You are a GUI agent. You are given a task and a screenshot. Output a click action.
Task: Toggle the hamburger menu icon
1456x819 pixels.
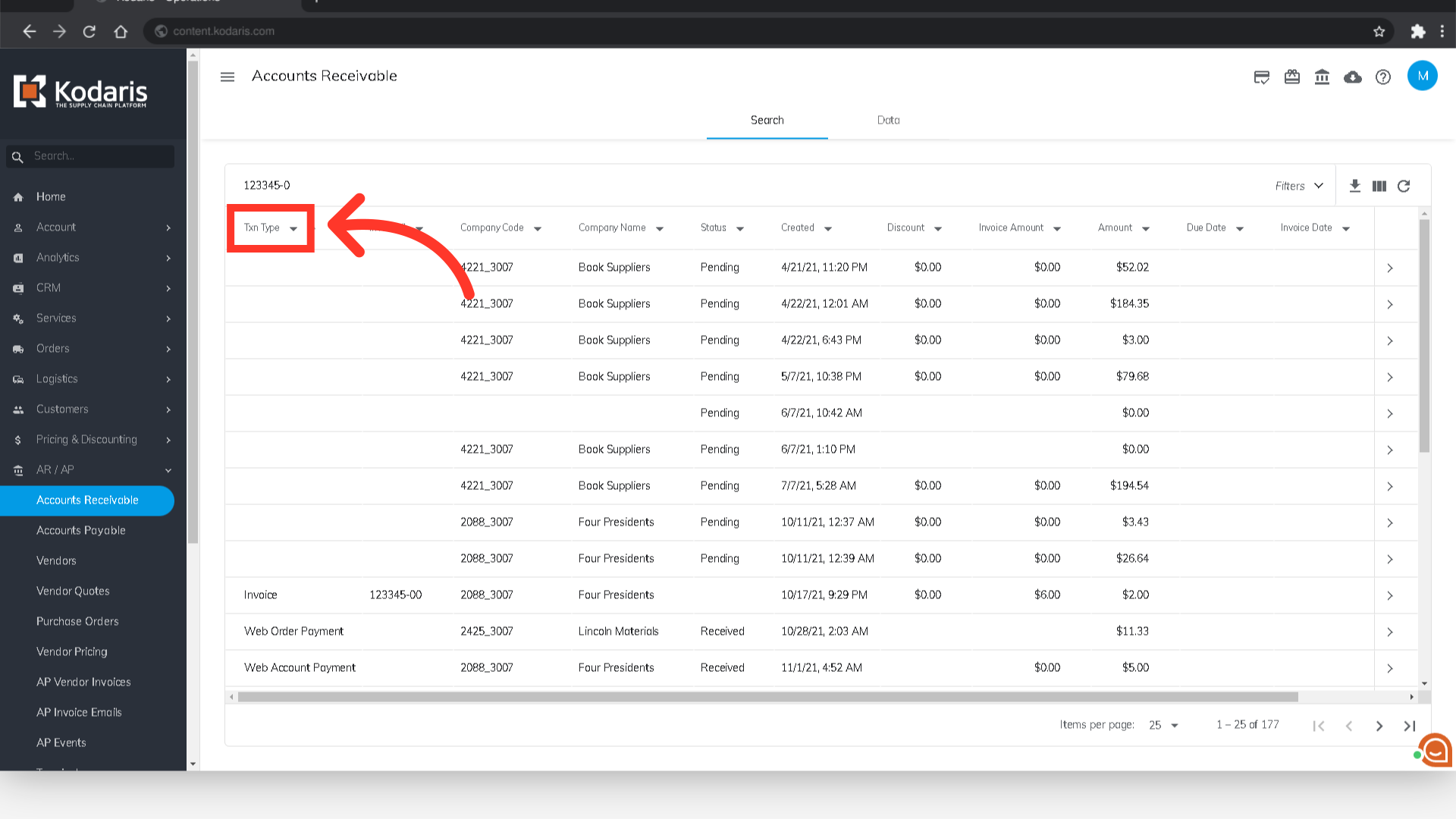pos(227,77)
